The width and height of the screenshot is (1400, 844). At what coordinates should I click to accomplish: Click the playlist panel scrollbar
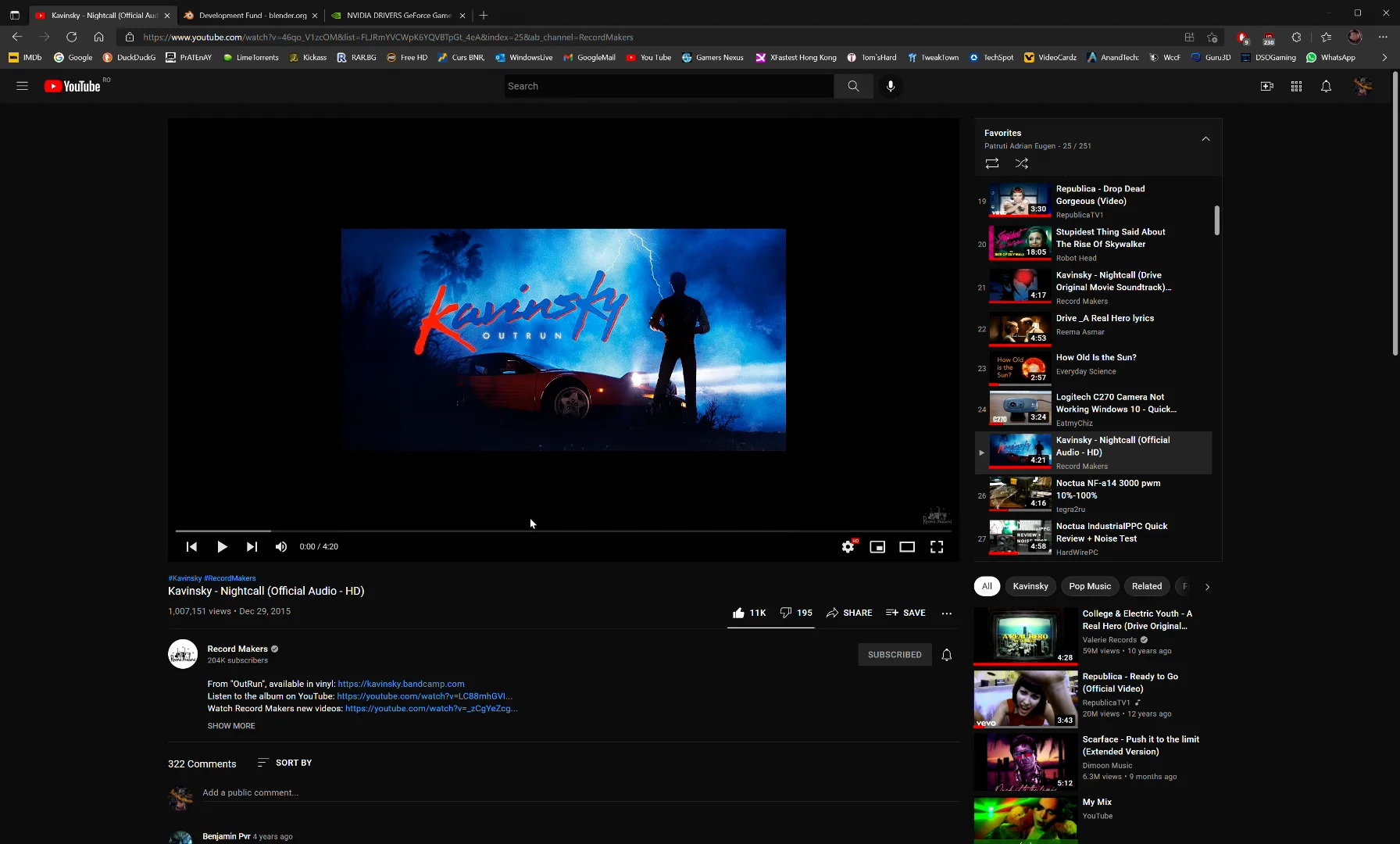pyautogui.click(x=1216, y=220)
